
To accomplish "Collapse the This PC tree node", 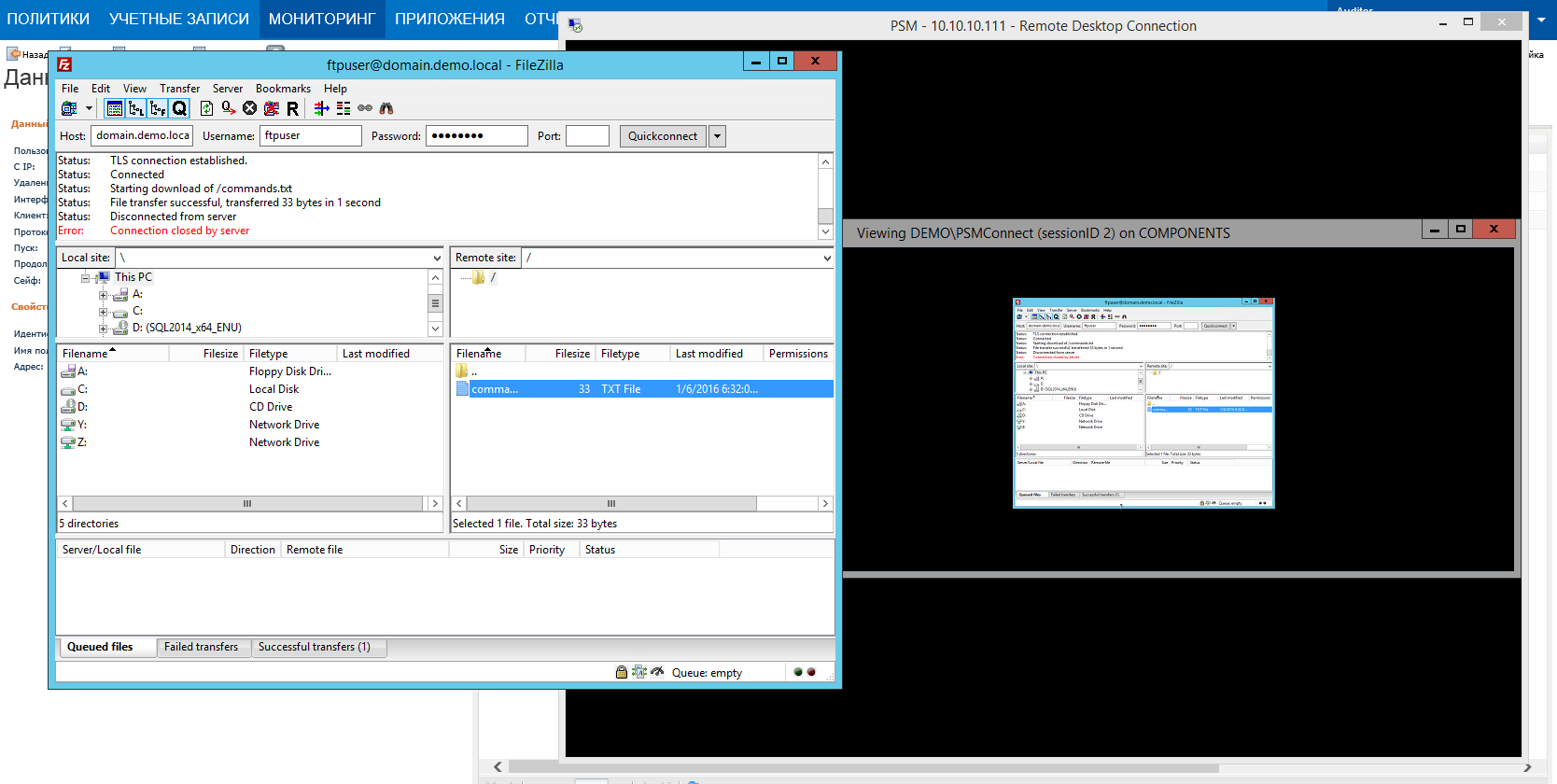I will click(85, 278).
